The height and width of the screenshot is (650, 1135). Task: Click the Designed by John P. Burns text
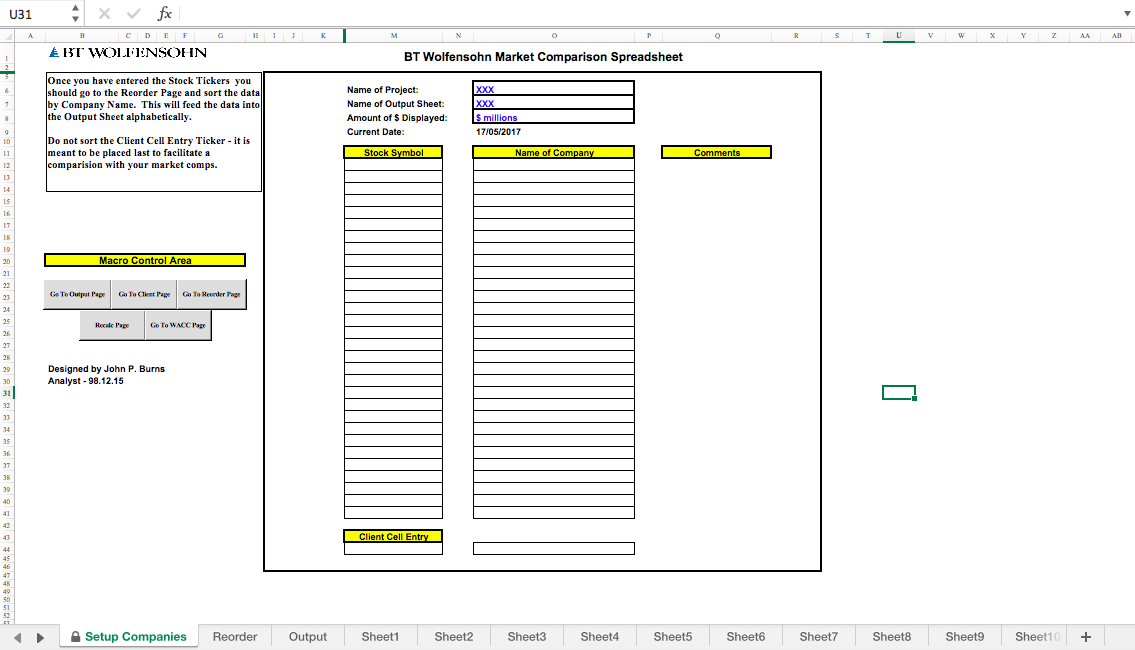106,368
